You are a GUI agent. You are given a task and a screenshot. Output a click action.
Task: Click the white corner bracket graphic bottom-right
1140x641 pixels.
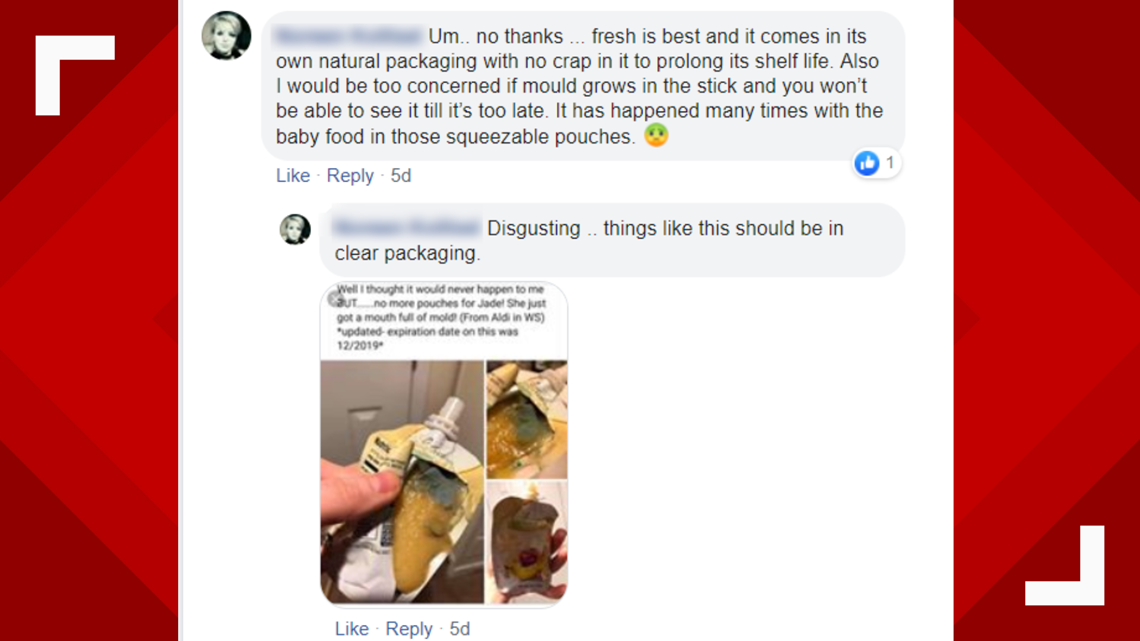[x=1064, y=565]
